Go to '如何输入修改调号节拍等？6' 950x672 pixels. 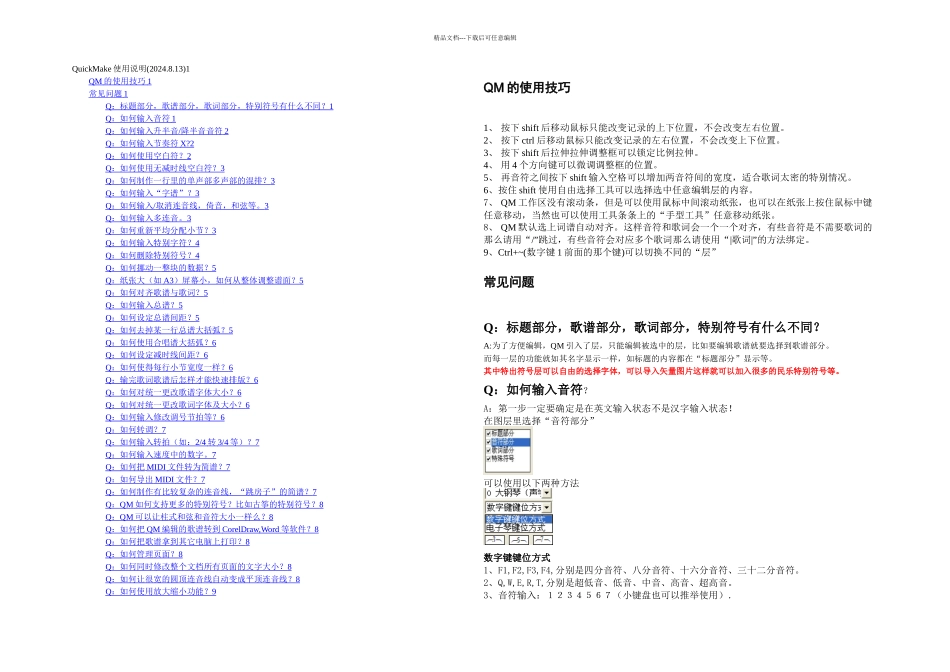pyautogui.click(x=165, y=417)
